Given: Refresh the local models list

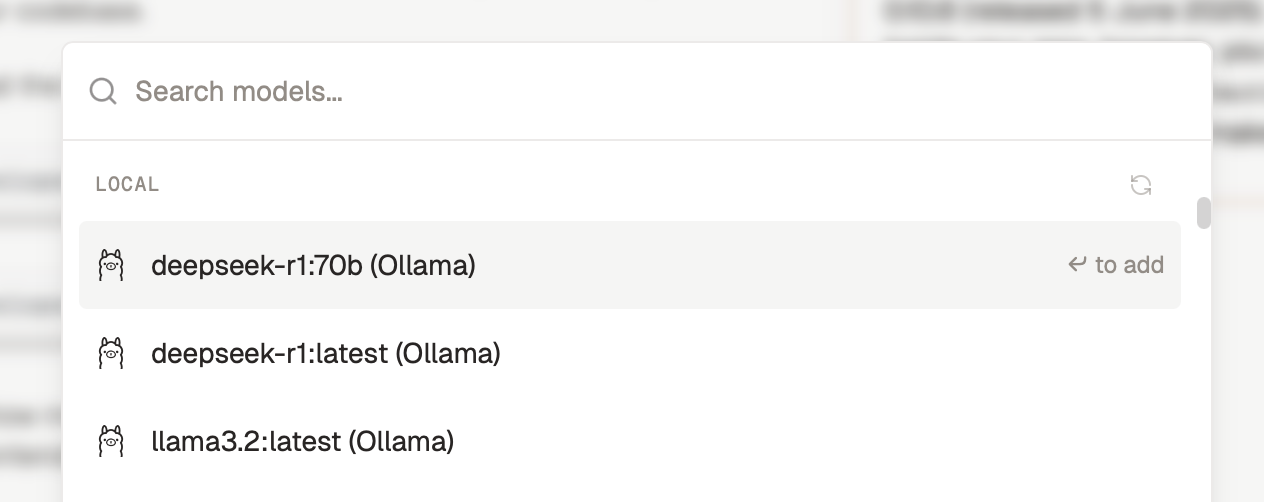Looking at the screenshot, I should 1141,185.
